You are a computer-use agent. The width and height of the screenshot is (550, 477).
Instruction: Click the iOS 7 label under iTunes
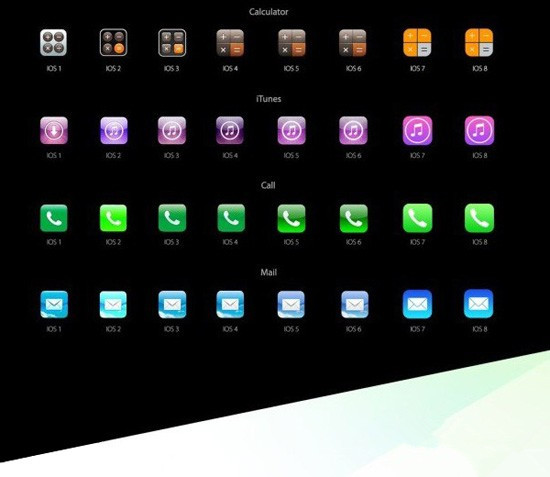click(x=417, y=155)
